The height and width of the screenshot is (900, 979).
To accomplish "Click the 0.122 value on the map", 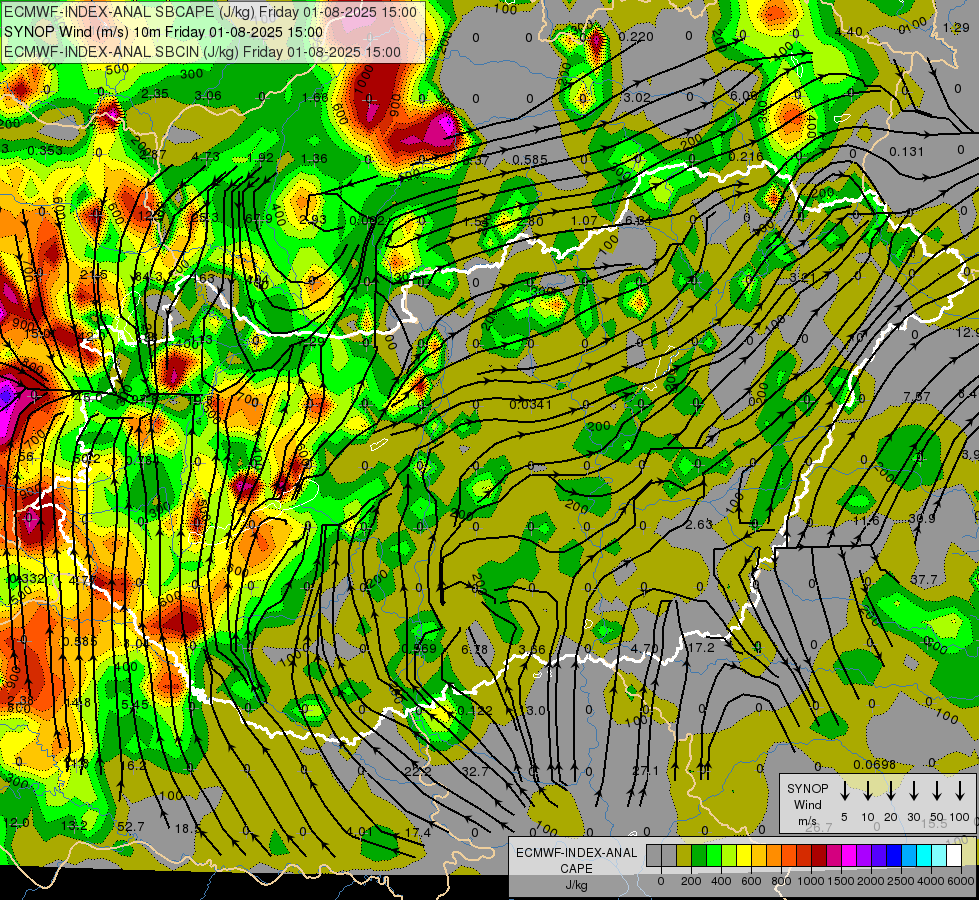I will click(x=475, y=711).
